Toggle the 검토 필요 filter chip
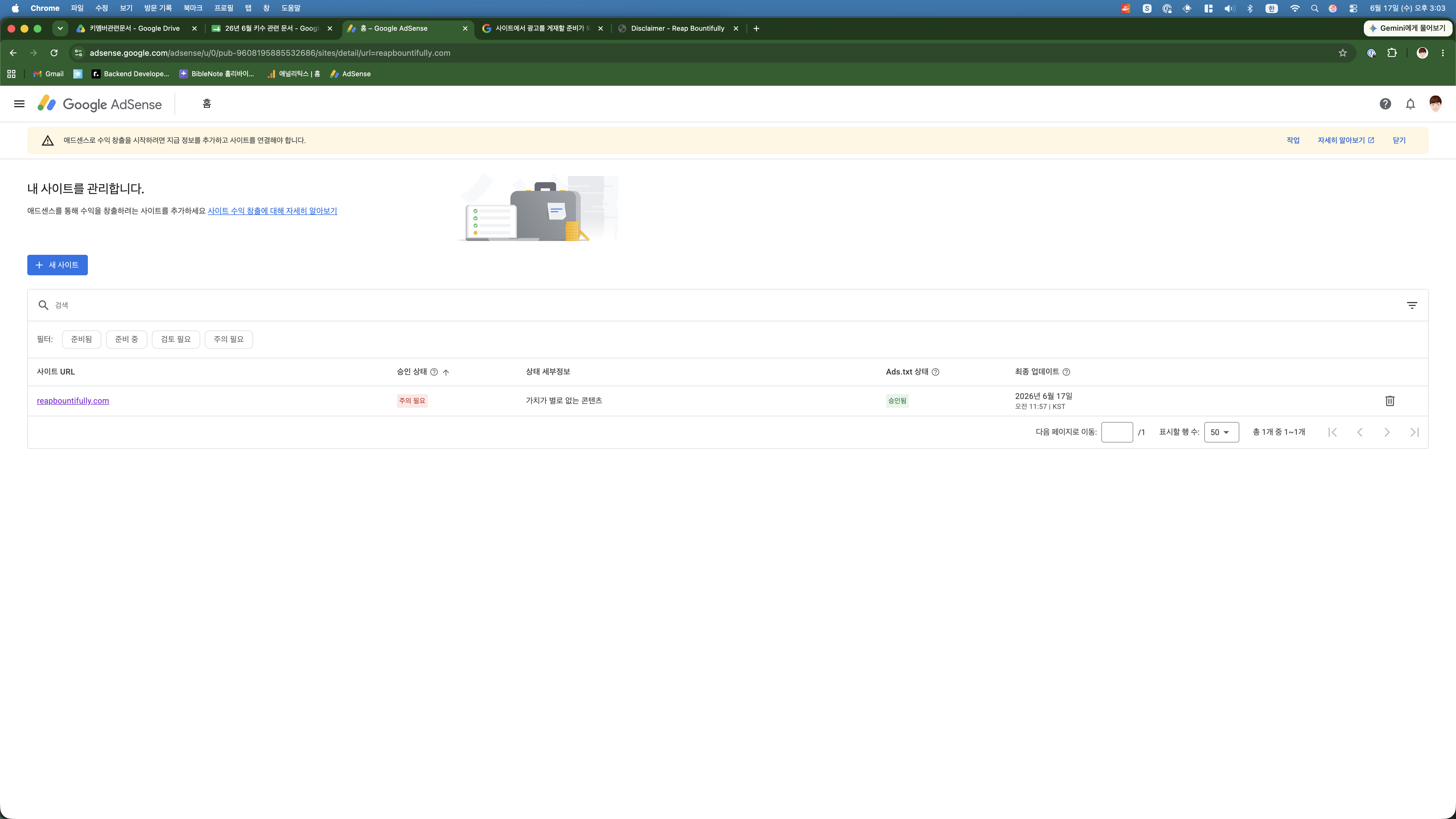This screenshot has width=1456, height=819. (176, 339)
